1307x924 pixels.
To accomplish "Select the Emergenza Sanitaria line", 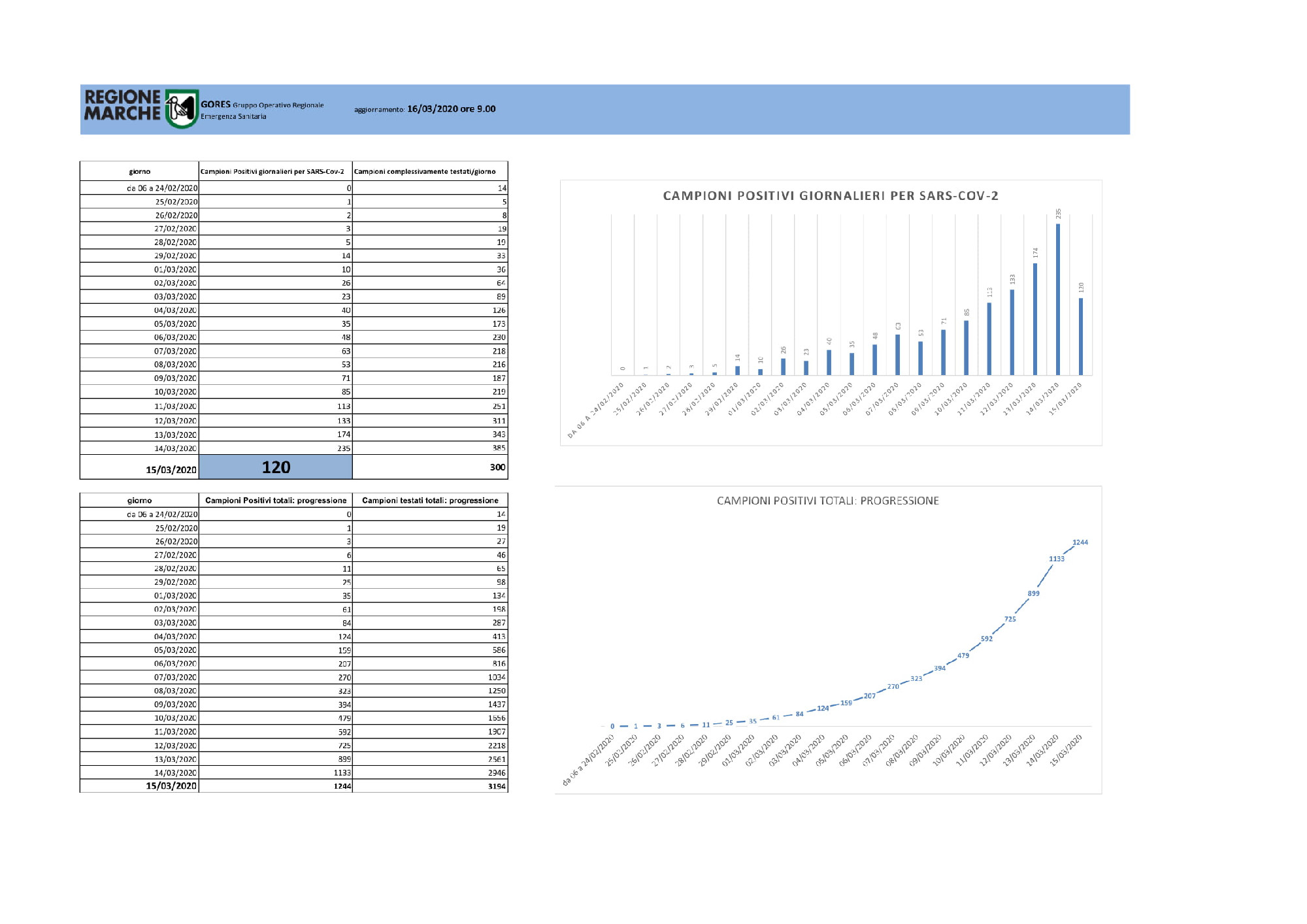I will [x=233, y=116].
